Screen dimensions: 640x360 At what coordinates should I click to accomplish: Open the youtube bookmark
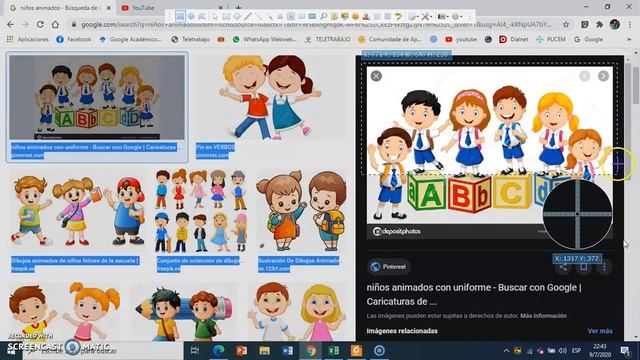(x=461, y=39)
